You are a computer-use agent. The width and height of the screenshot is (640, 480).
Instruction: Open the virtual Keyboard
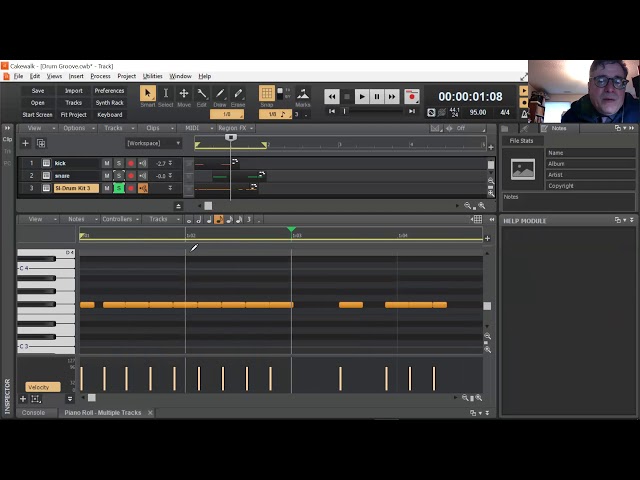point(109,115)
